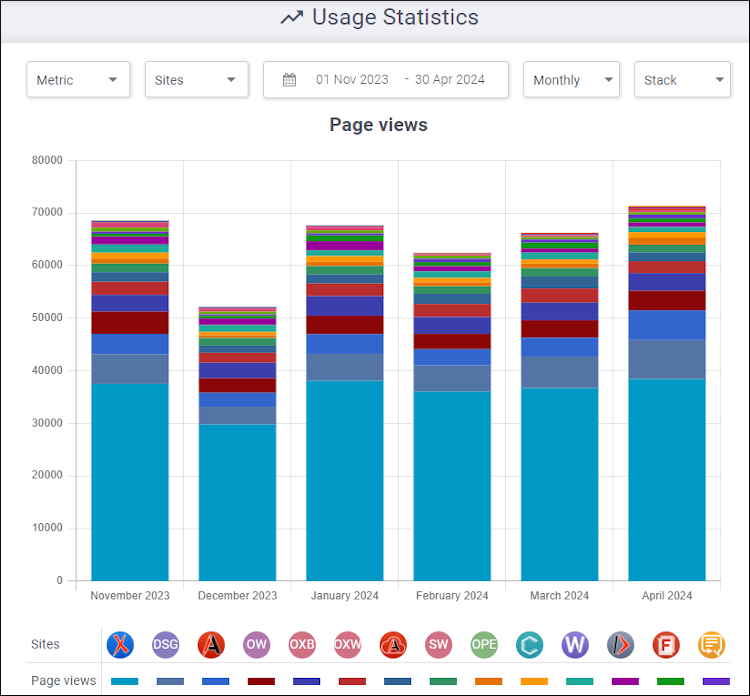Click the red F site icon
The height and width of the screenshot is (696, 750).
click(x=666, y=645)
